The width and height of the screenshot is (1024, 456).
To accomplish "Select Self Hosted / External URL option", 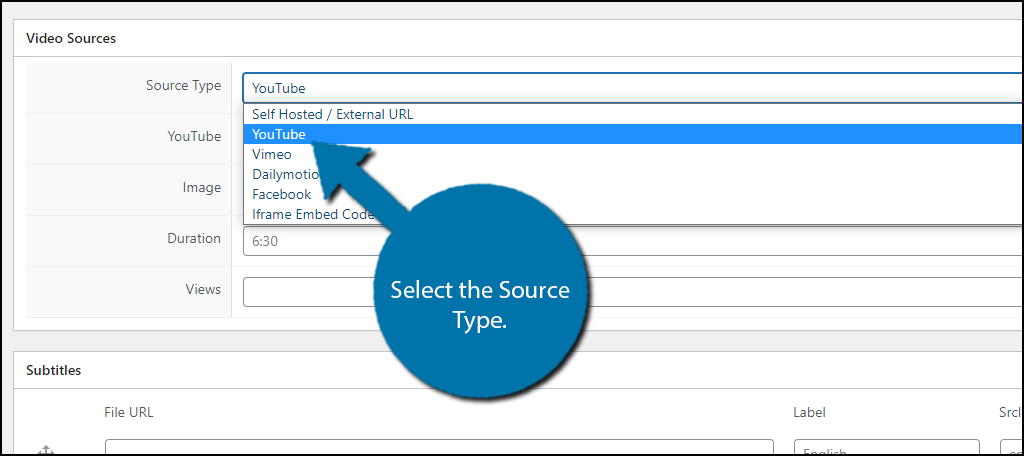I will pos(632,114).
